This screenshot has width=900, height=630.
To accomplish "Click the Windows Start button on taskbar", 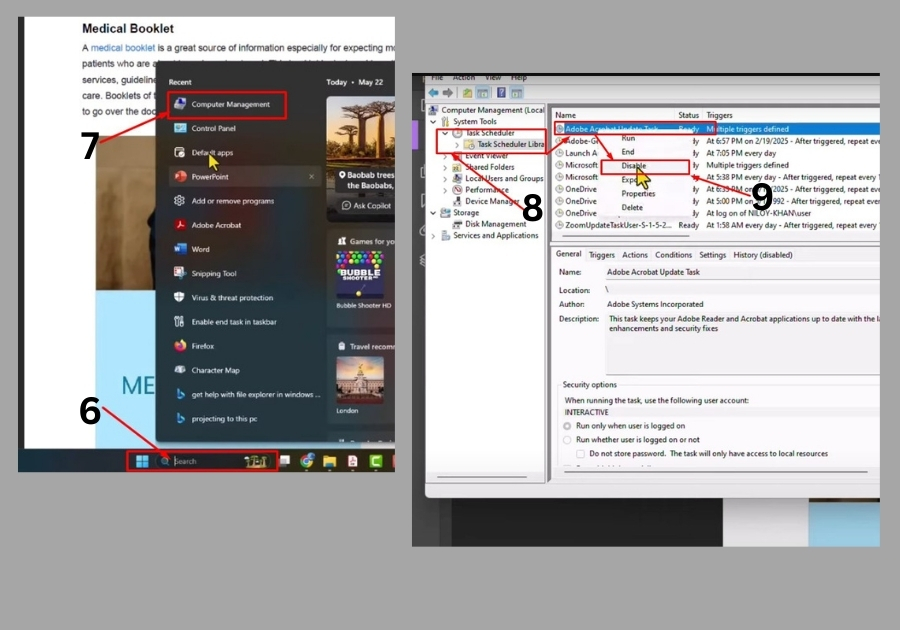I will pos(142,461).
